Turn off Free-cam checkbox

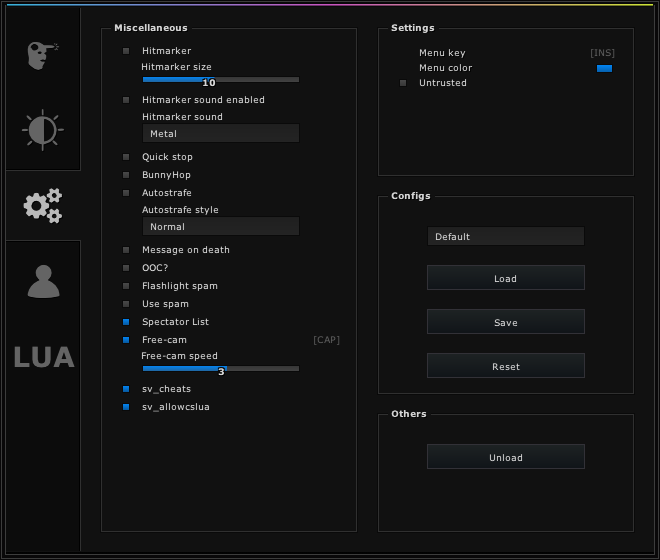pyautogui.click(x=126, y=340)
